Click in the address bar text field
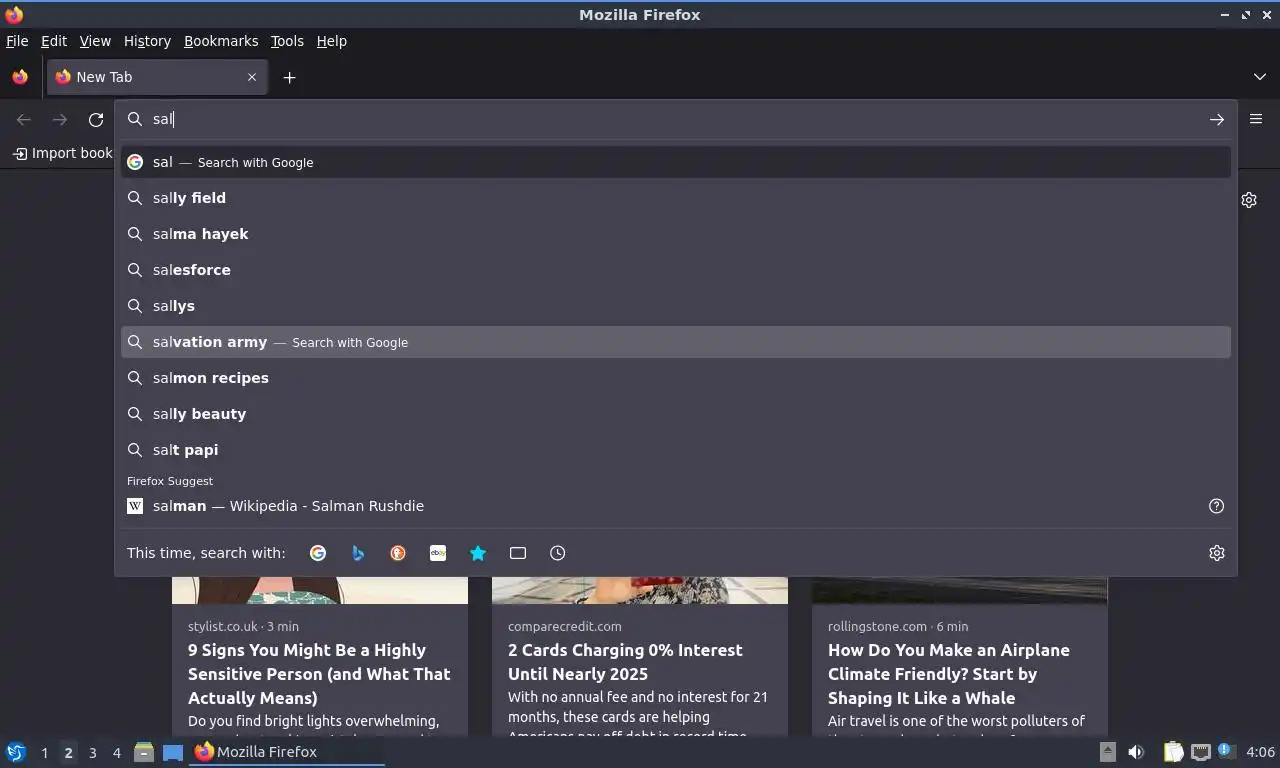Screen dimensions: 1280x768 pyautogui.click(x=675, y=119)
